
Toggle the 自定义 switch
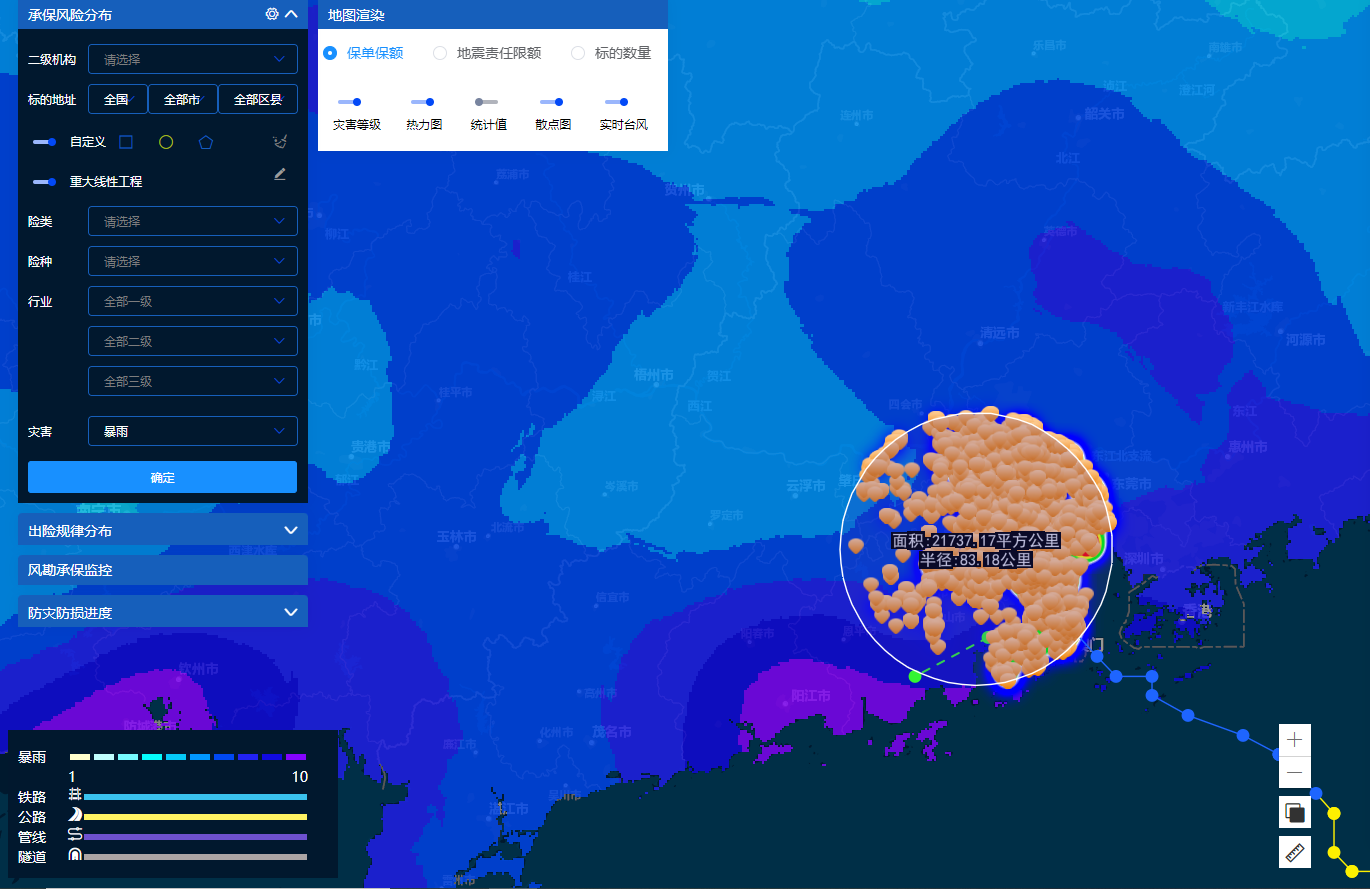44,142
